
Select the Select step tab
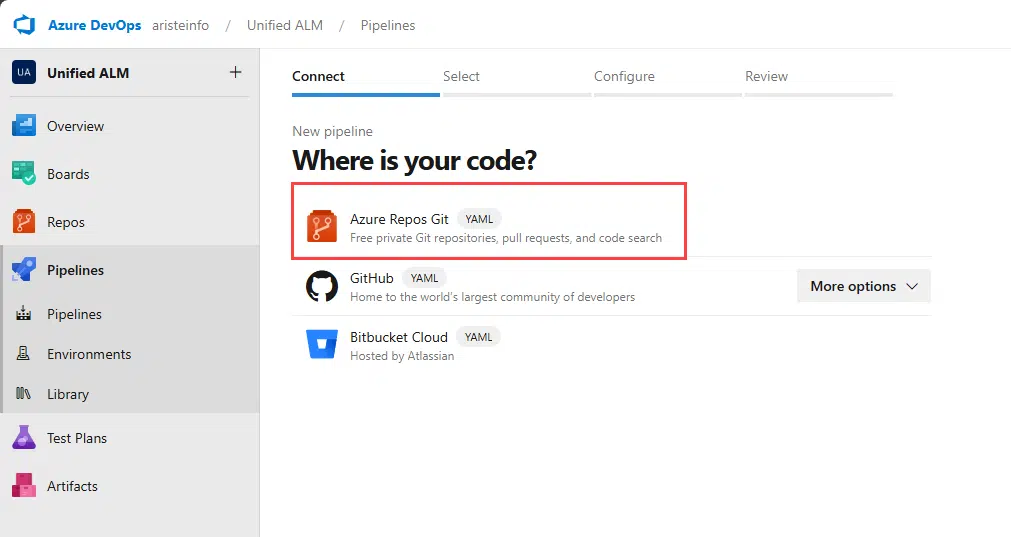click(516, 81)
